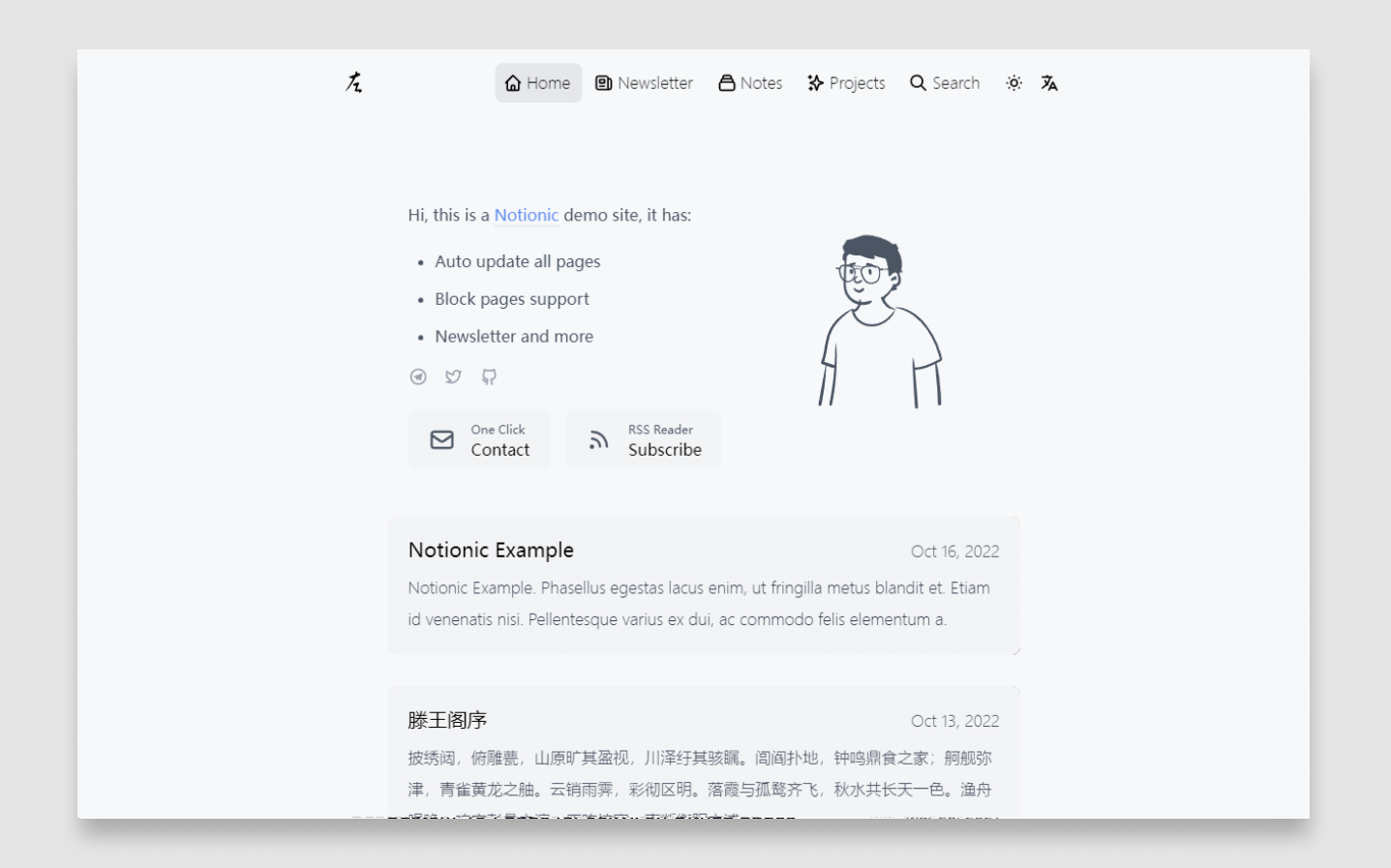The height and width of the screenshot is (868, 1391).
Task: Click the RSS Reader Subscribe button
Action: pos(643,440)
